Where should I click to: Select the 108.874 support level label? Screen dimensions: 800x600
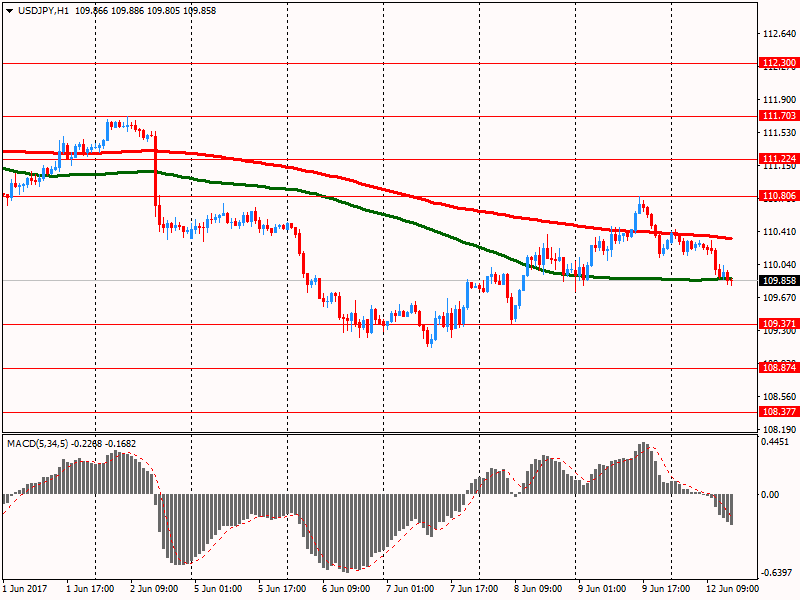pyautogui.click(x=779, y=368)
